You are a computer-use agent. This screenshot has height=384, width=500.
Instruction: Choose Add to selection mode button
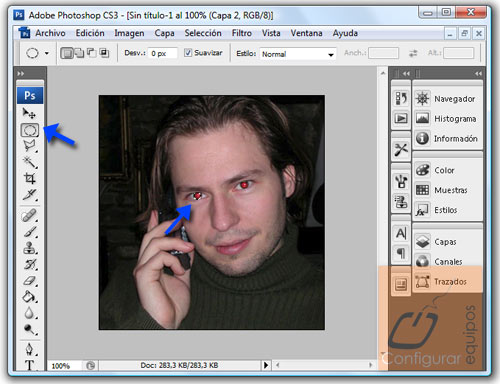[x=79, y=53]
